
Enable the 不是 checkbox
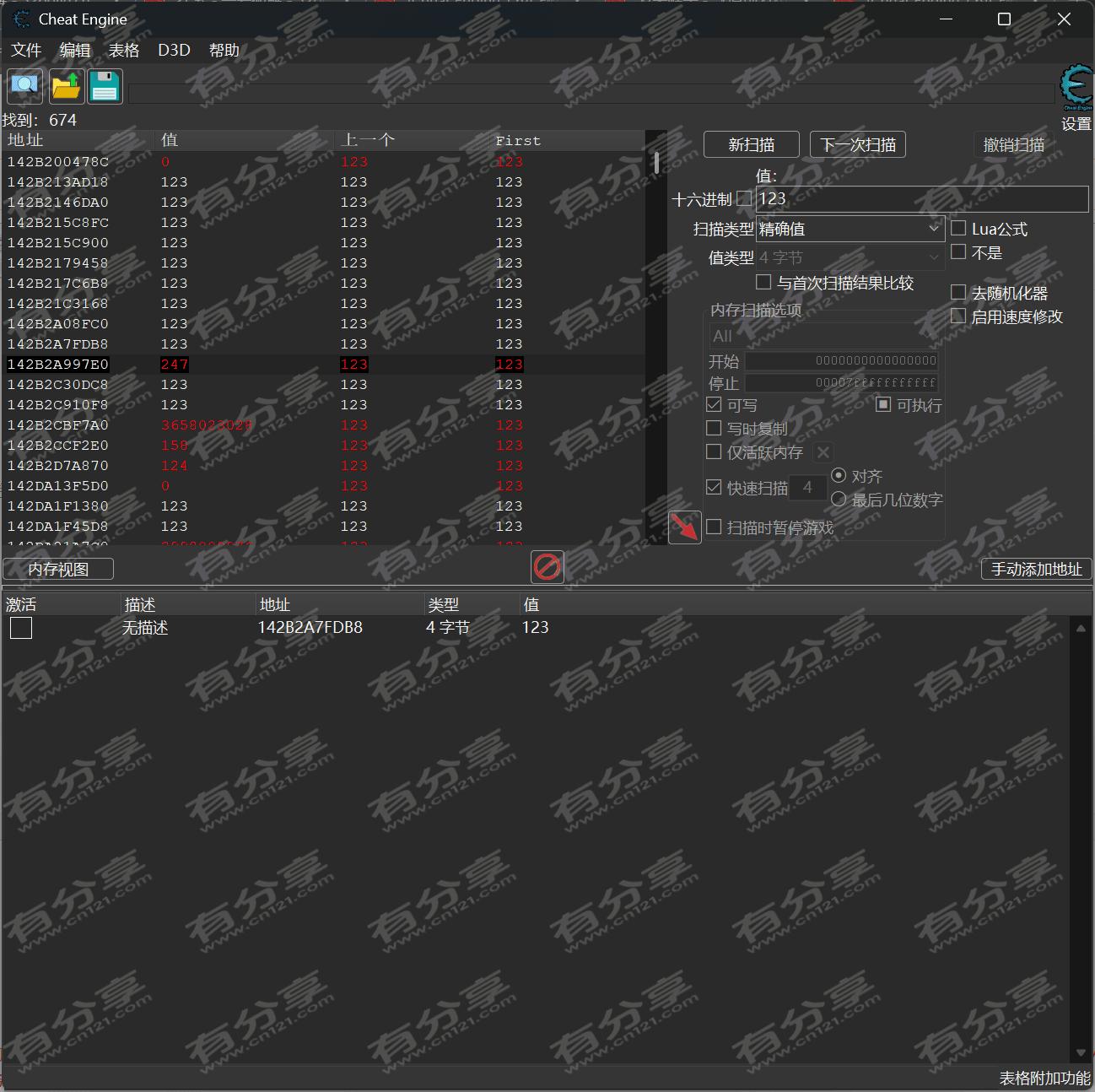(x=958, y=251)
